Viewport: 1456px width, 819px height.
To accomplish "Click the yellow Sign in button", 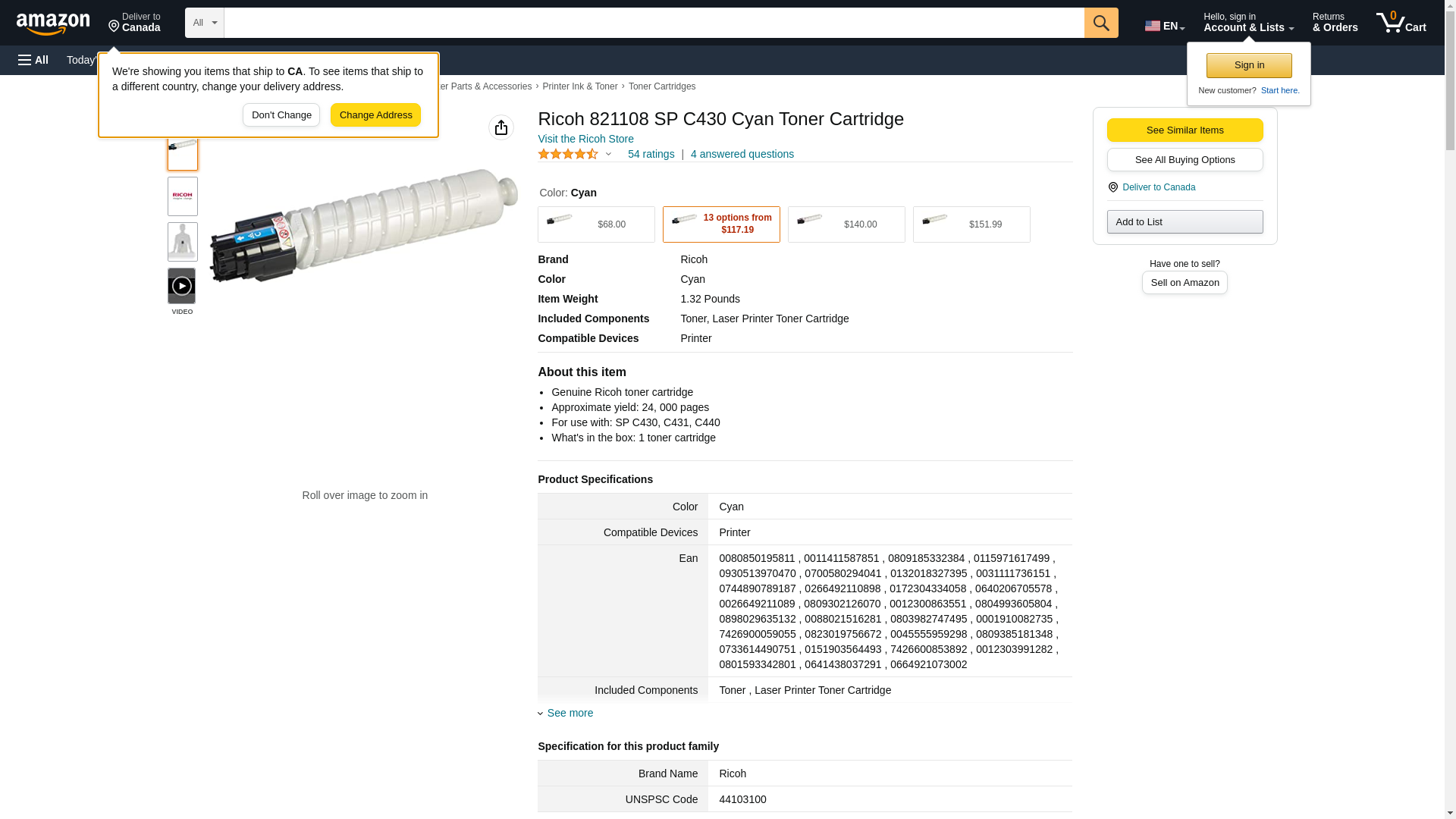I will pyautogui.click(x=1249, y=65).
